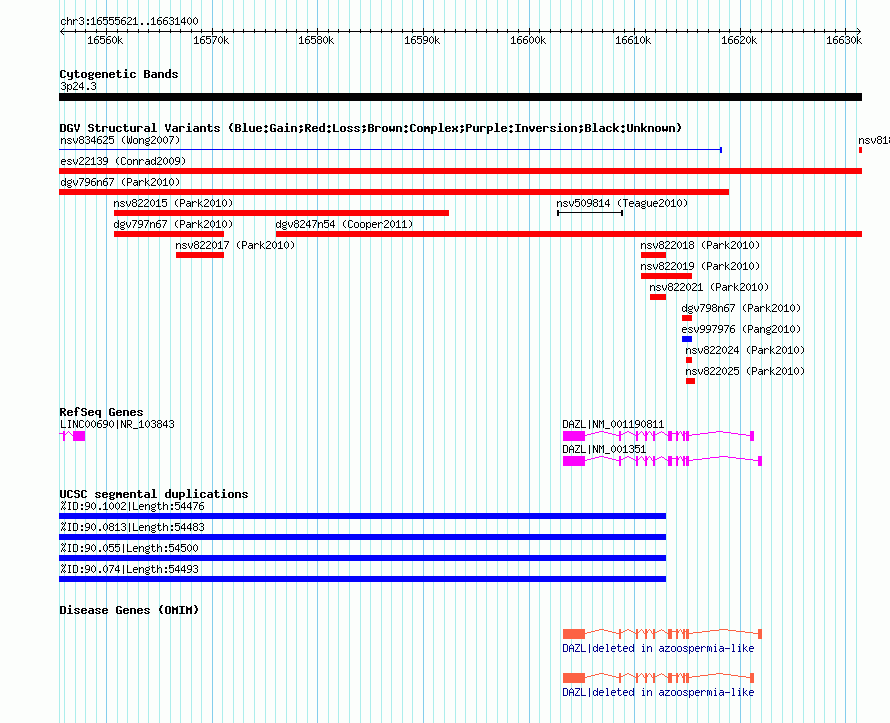The height and width of the screenshot is (723, 890).
Task: Click the upper orange DAZL OMIM gene model
Action: pyautogui.click(x=662, y=634)
